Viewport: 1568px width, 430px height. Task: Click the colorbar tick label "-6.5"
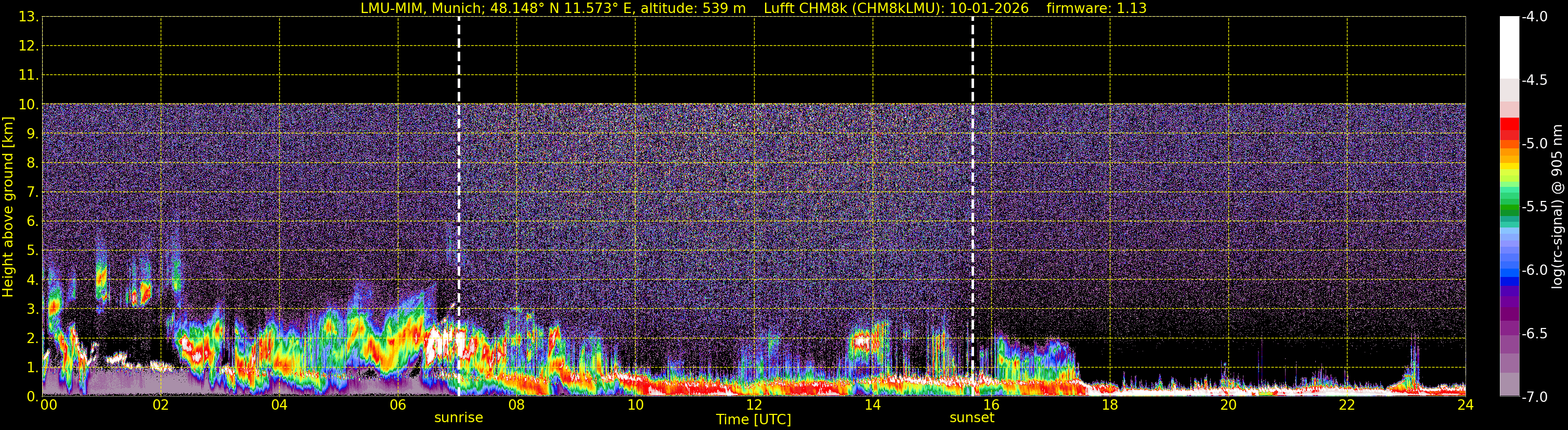click(x=1535, y=334)
